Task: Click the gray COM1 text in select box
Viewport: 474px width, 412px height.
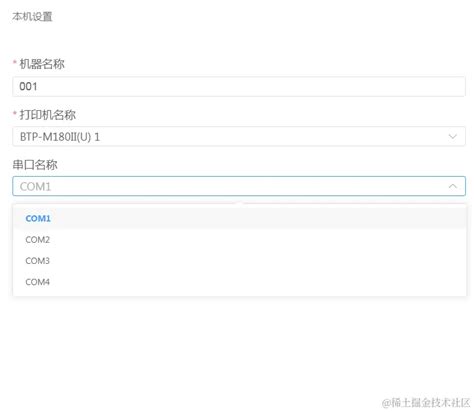Action: coord(35,186)
